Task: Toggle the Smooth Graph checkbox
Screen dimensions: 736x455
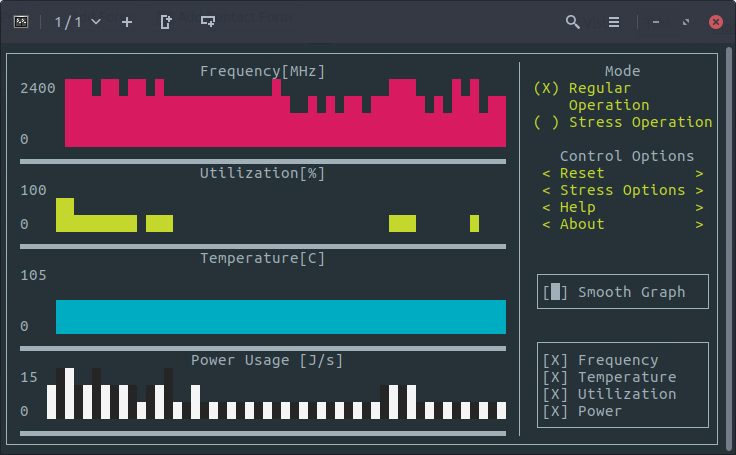Action: pyautogui.click(x=555, y=292)
